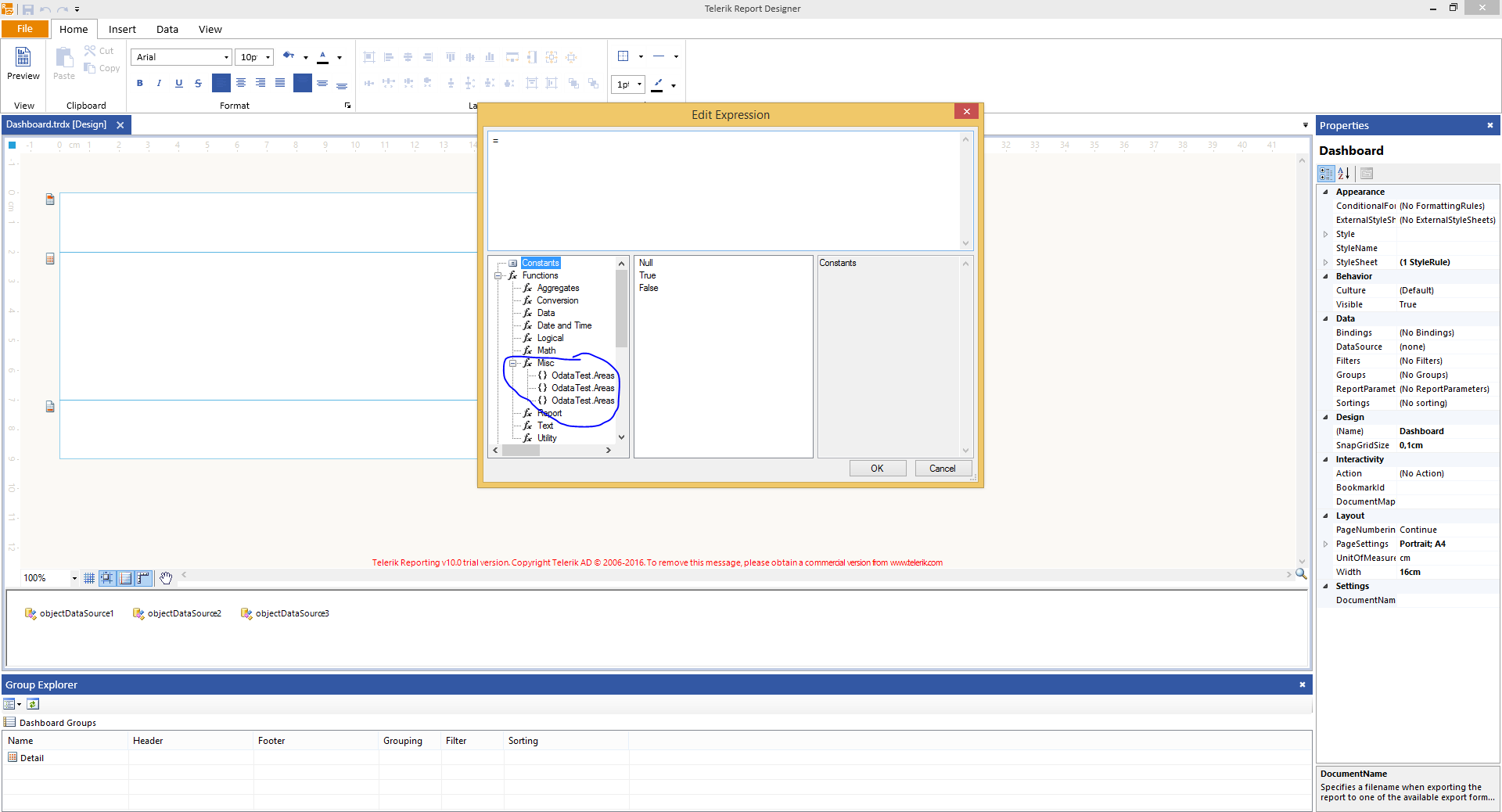The width and height of the screenshot is (1502, 812).
Task: Switch to the View ribbon tab
Action: (210, 30)
